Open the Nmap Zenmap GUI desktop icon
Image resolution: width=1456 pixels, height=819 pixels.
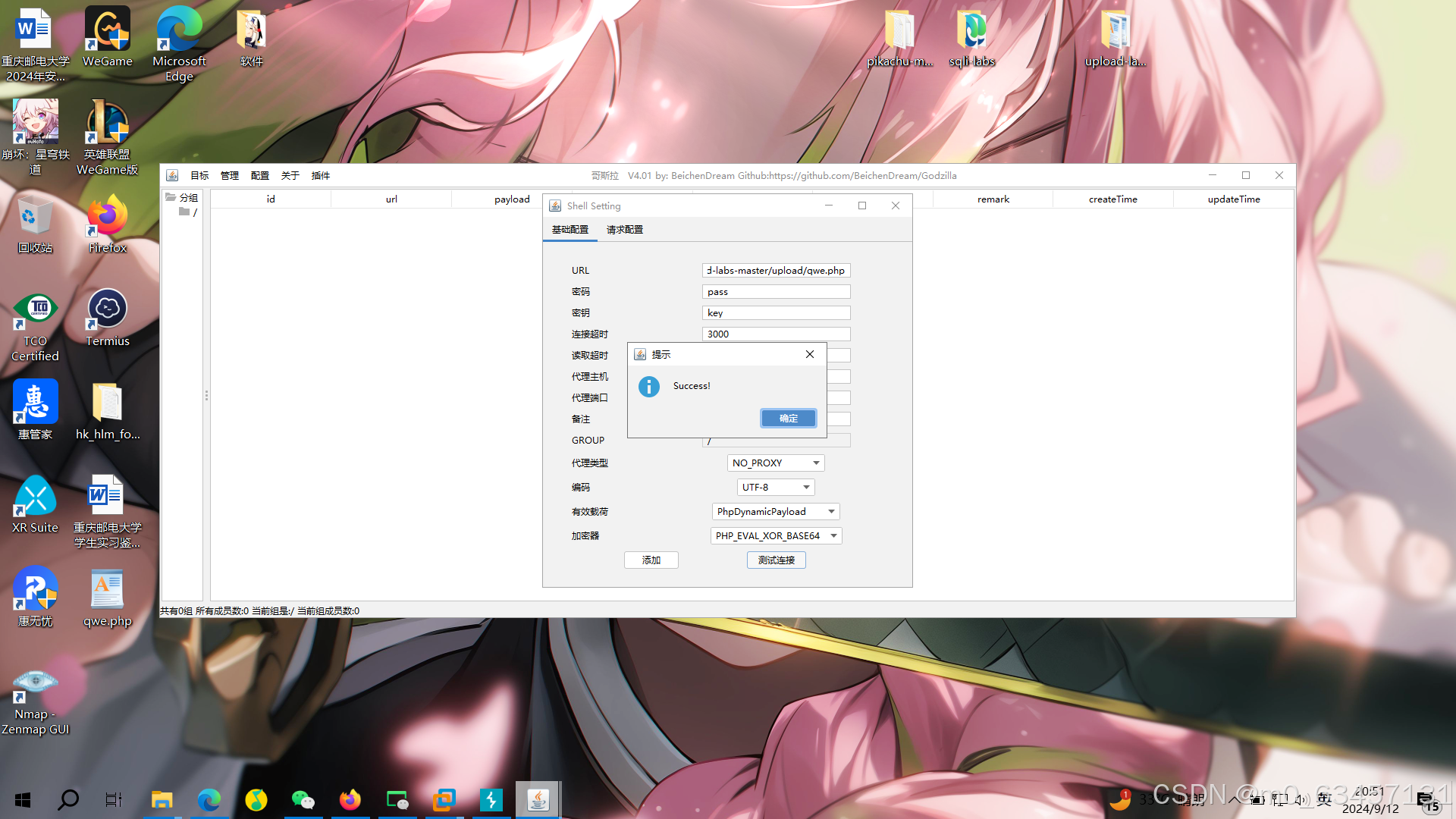pyautogui.click(x=35, y=701)
